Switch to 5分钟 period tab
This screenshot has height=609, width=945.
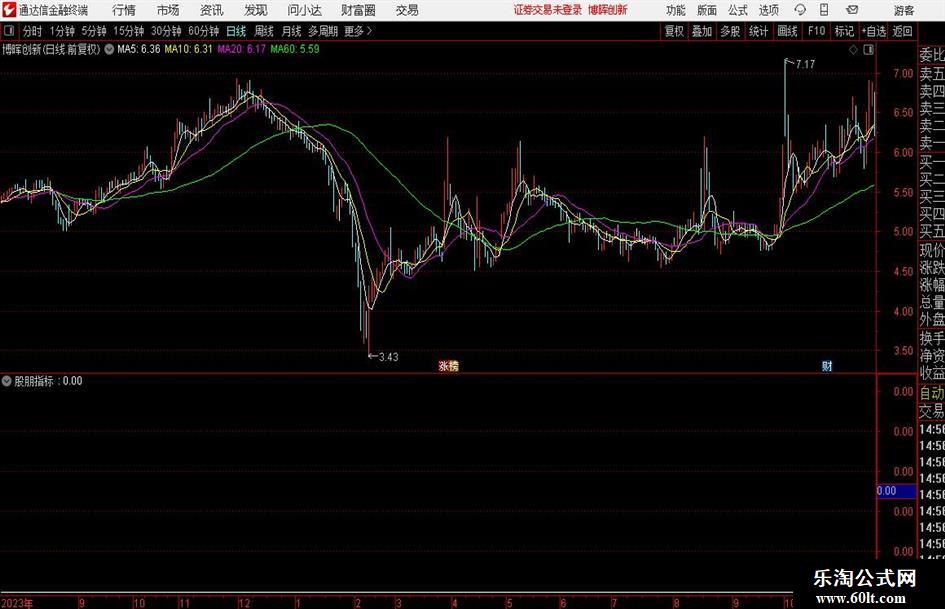coord(93,31)
